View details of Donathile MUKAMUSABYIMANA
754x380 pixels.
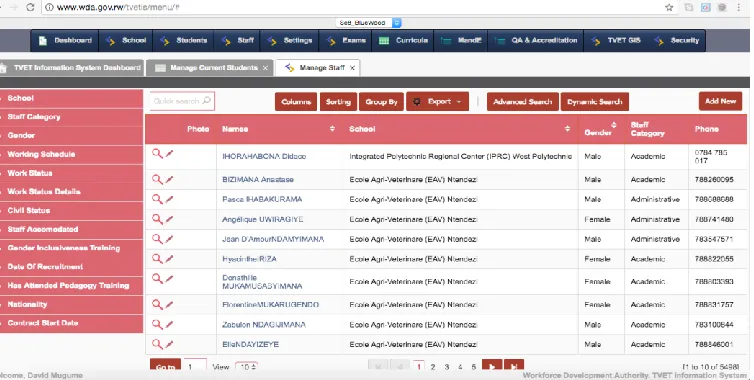(x=157, y=279)
